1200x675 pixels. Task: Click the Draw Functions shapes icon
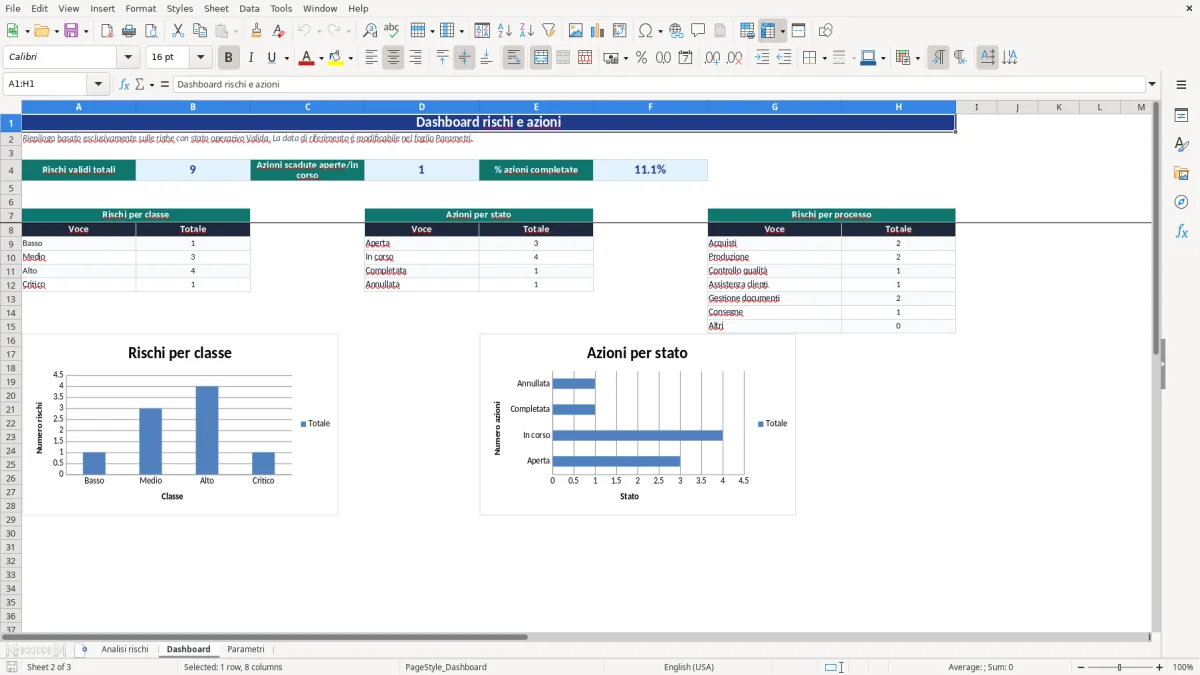825,31
